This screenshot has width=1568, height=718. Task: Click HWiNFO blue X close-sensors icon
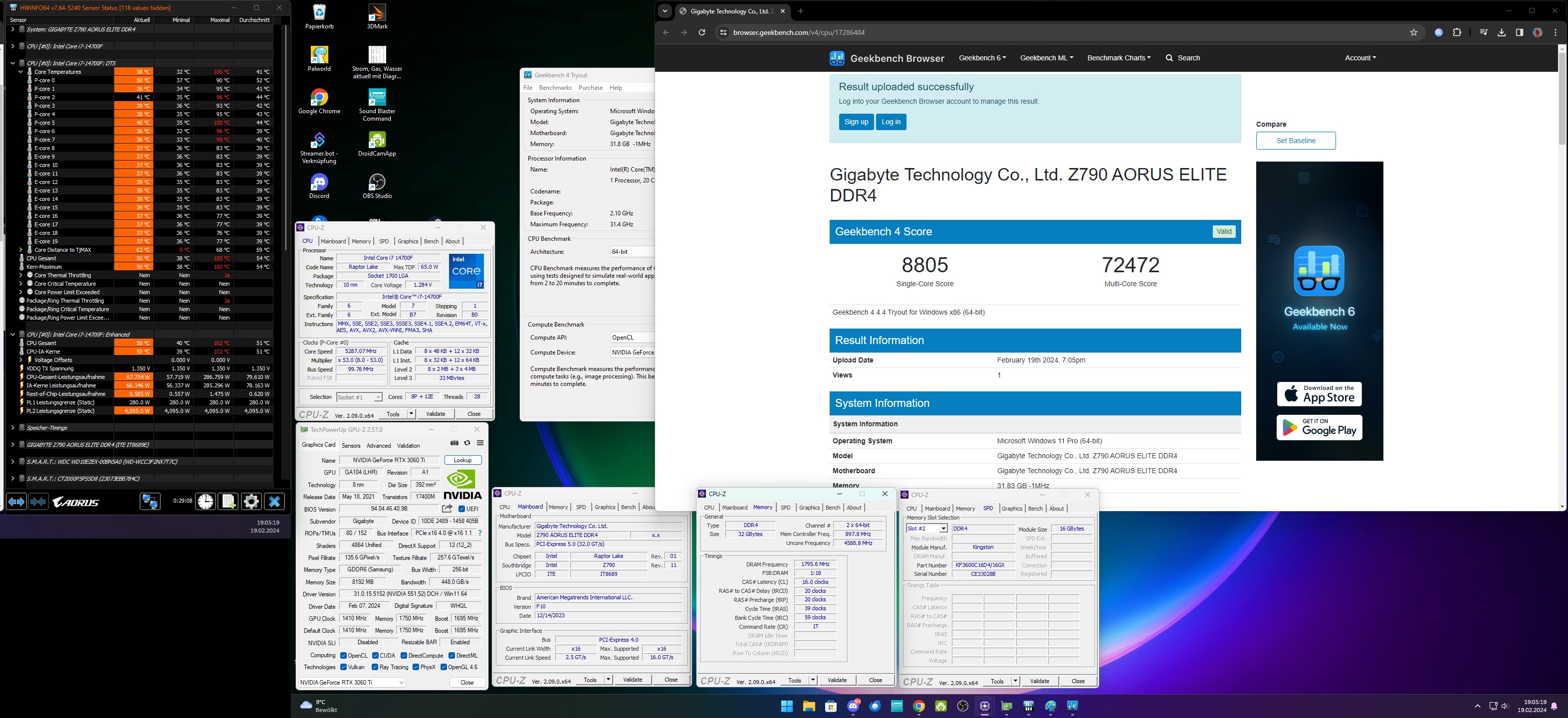(274, 502)
